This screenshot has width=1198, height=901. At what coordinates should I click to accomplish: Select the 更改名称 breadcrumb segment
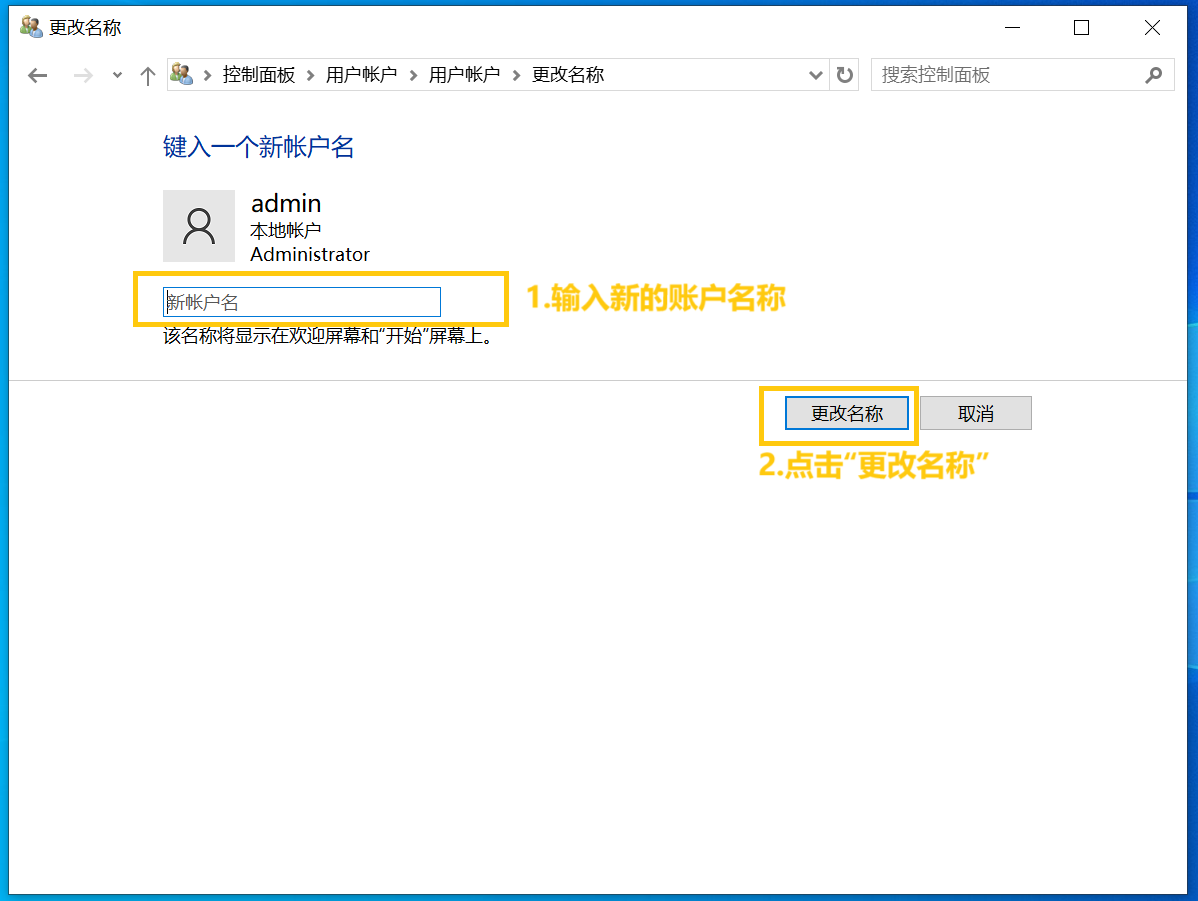(x=568, y=74)
